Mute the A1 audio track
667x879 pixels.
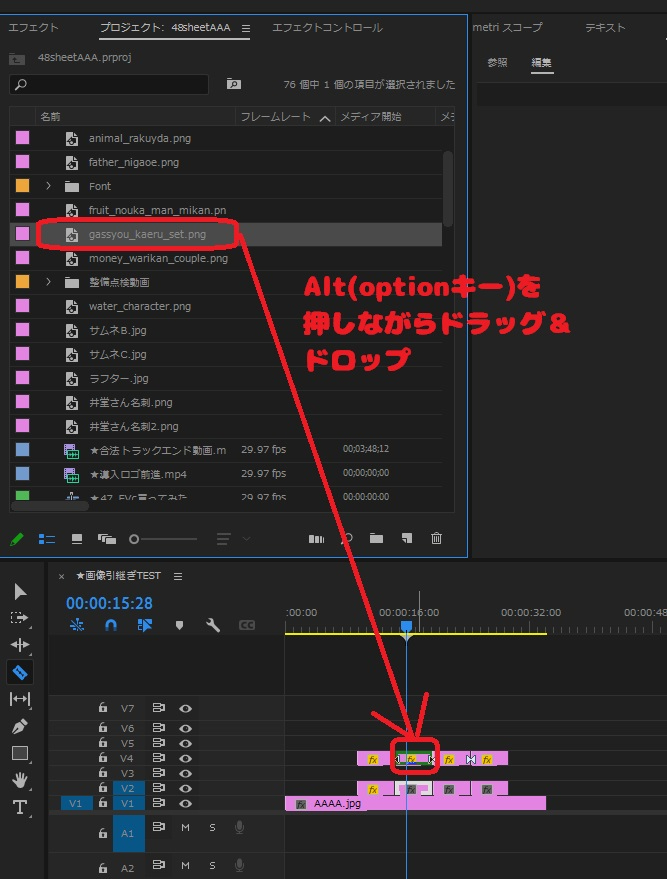(x=186, y=827)
